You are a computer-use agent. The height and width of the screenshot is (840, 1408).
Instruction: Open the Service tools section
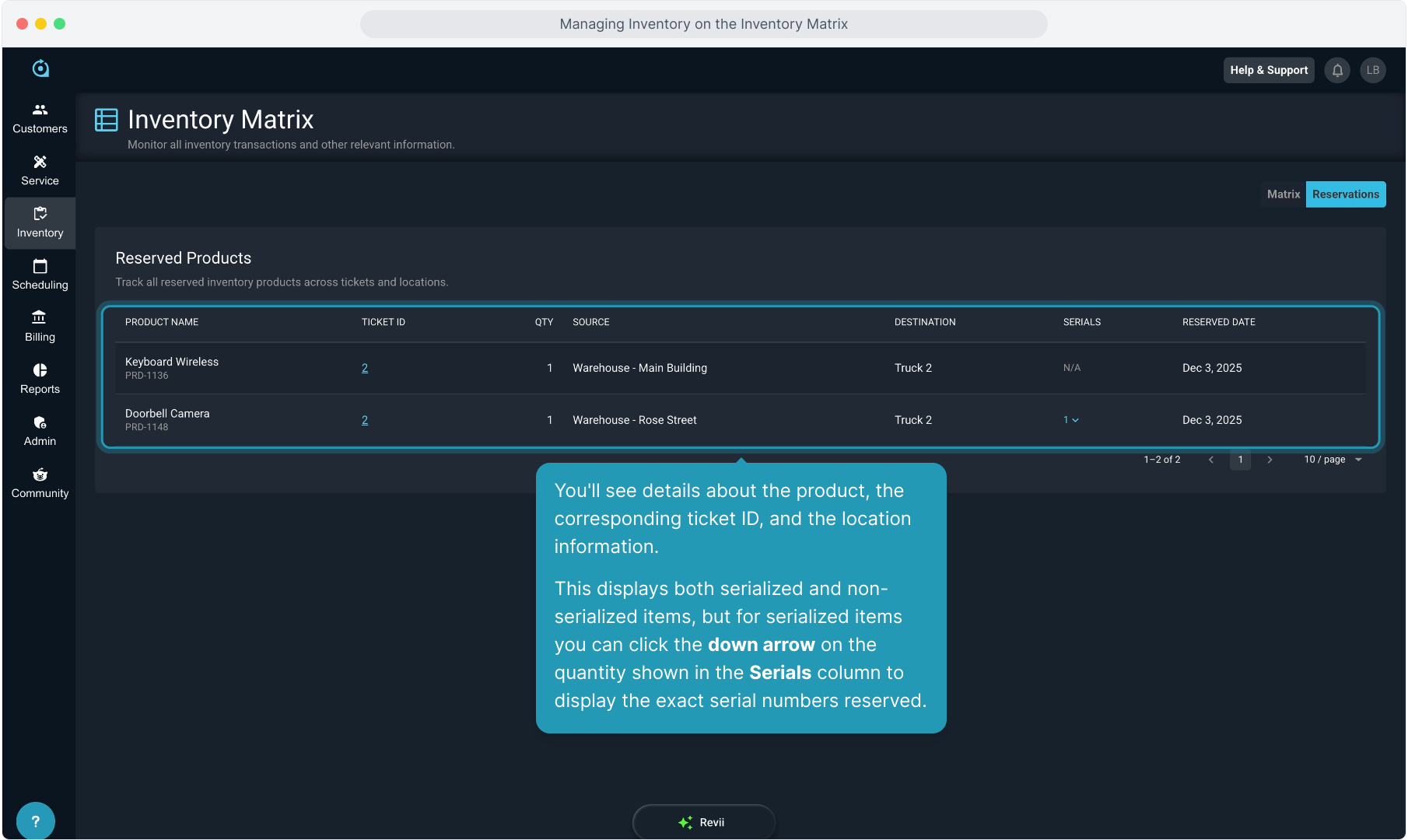[40, 170]
